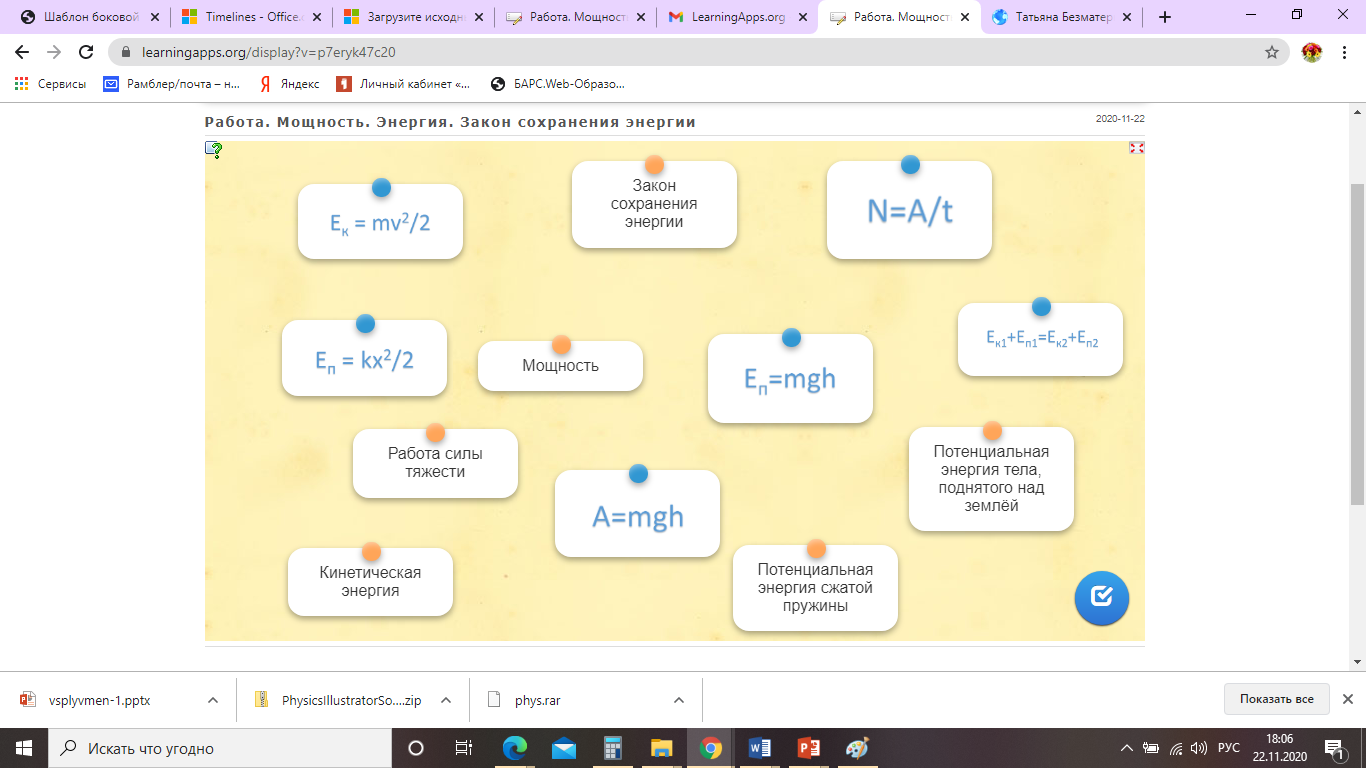Click the Искать что угодно search box

220,747
